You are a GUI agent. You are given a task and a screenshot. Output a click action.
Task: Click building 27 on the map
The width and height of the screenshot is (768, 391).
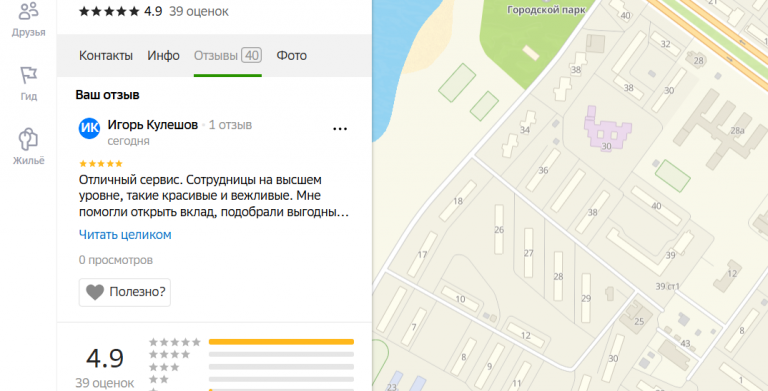pyautogui.click(x=528, y=253)
